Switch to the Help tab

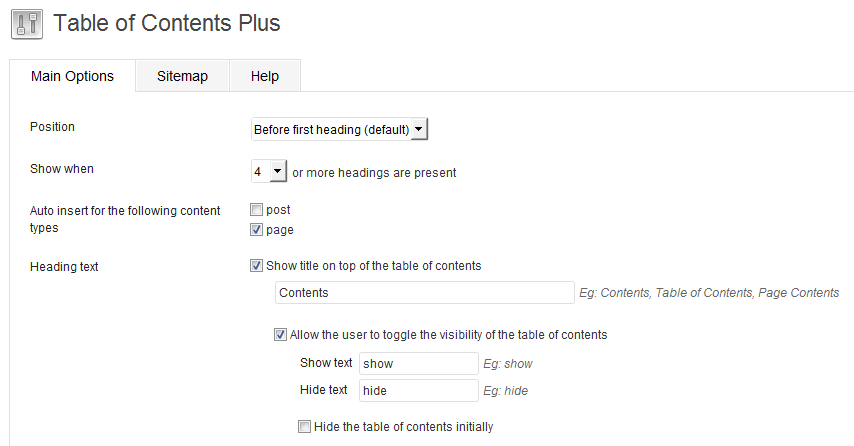[x=264, y=76]
